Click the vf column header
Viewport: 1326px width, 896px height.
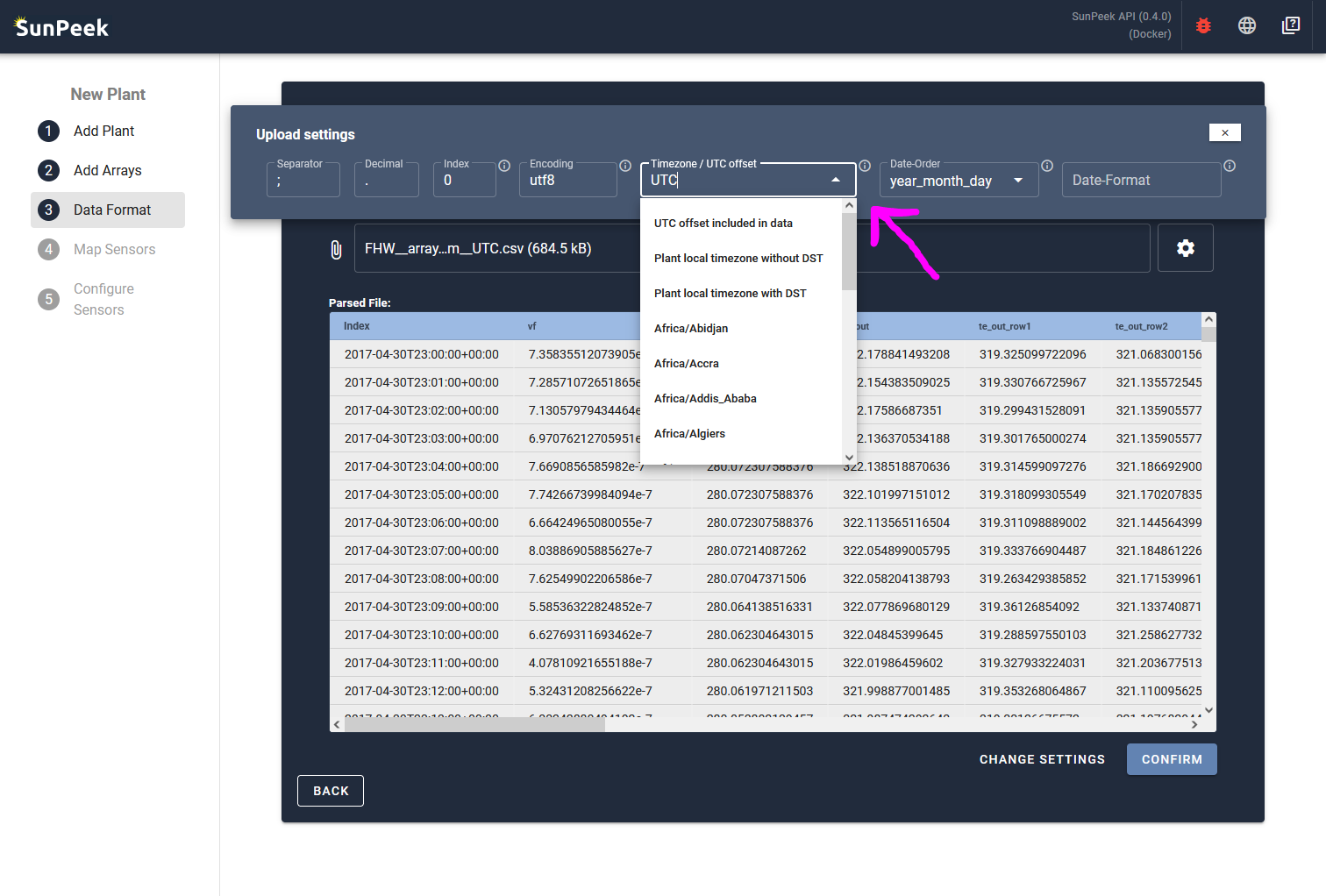[x=531, y=326]
